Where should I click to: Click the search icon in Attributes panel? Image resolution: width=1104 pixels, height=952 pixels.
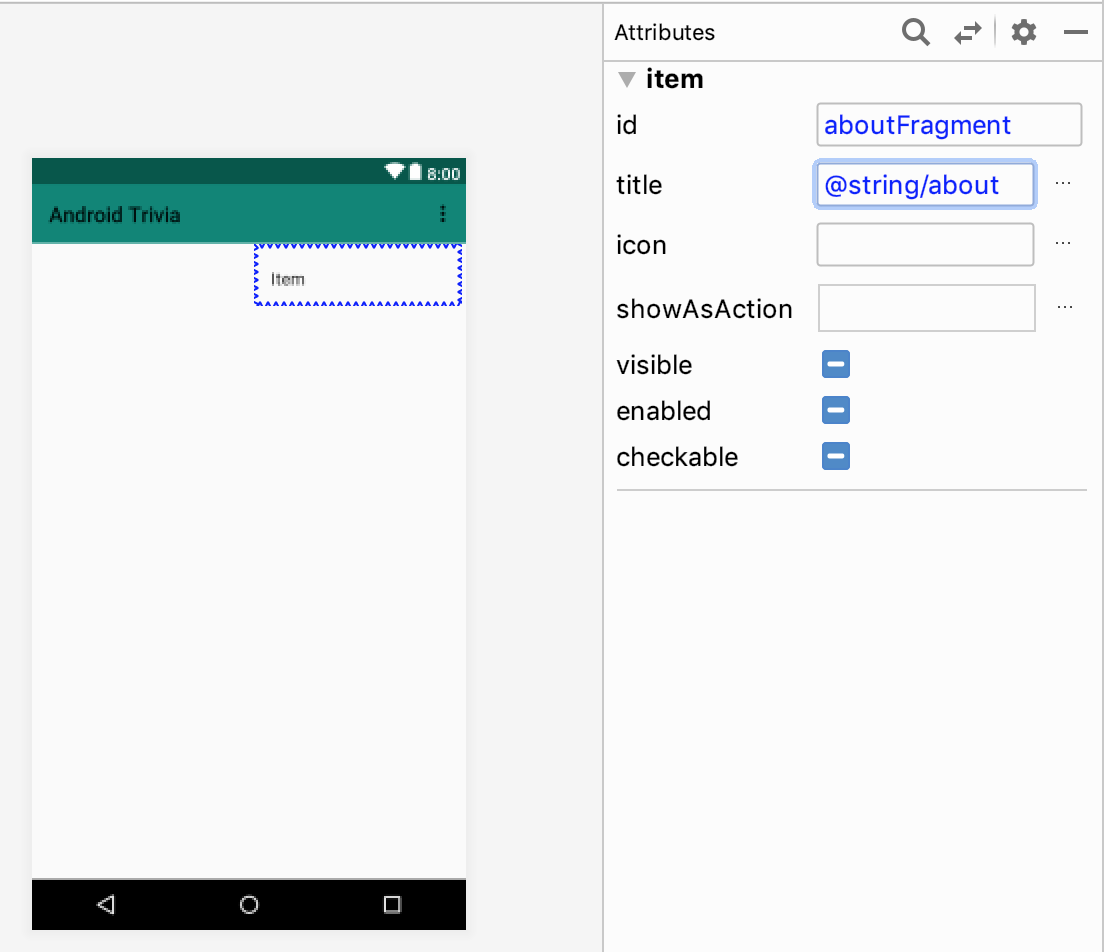coord(915,33)
